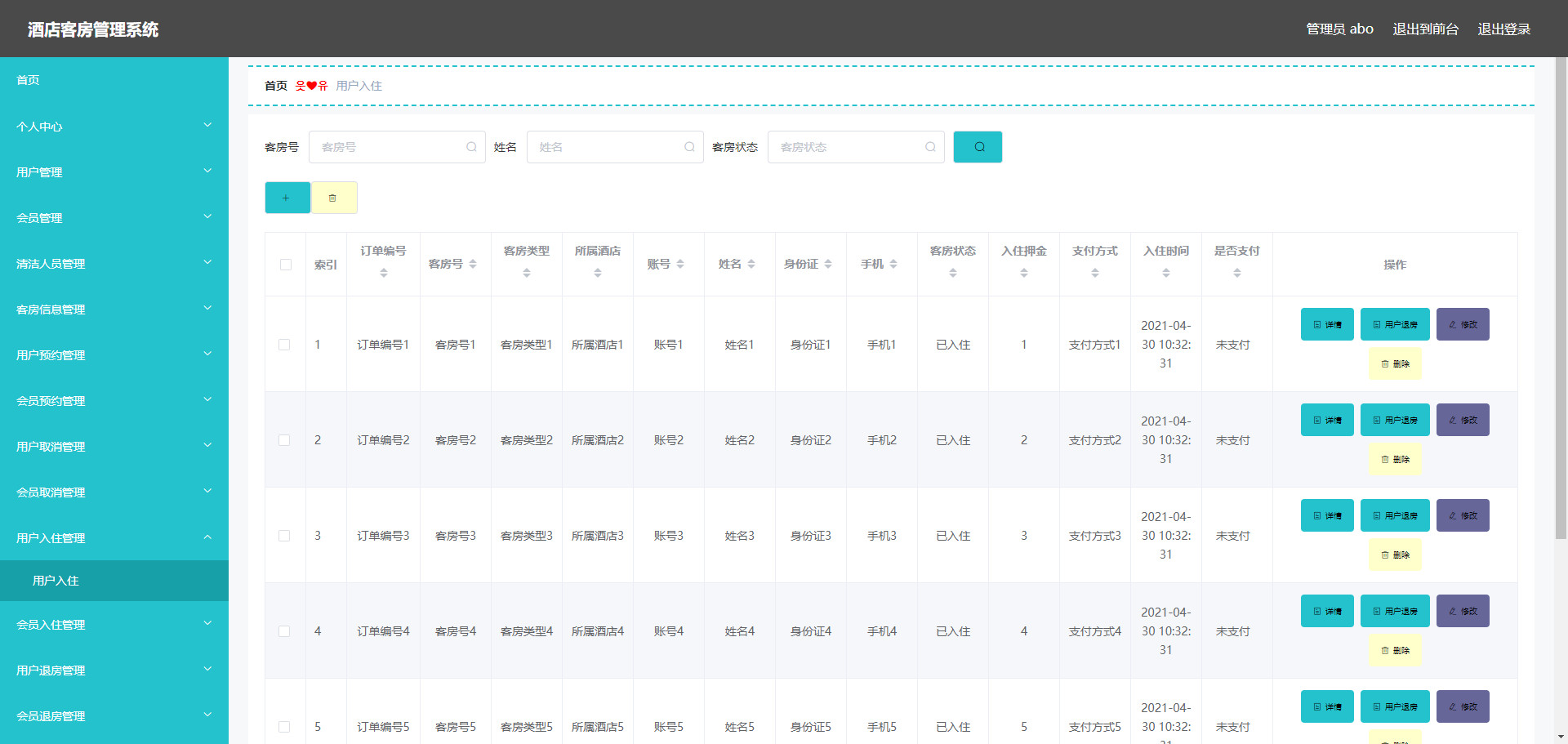The width and height of the screenshot is (1568, 744).
Task: Focus the 姓名 search input
Action: (615, 147)
